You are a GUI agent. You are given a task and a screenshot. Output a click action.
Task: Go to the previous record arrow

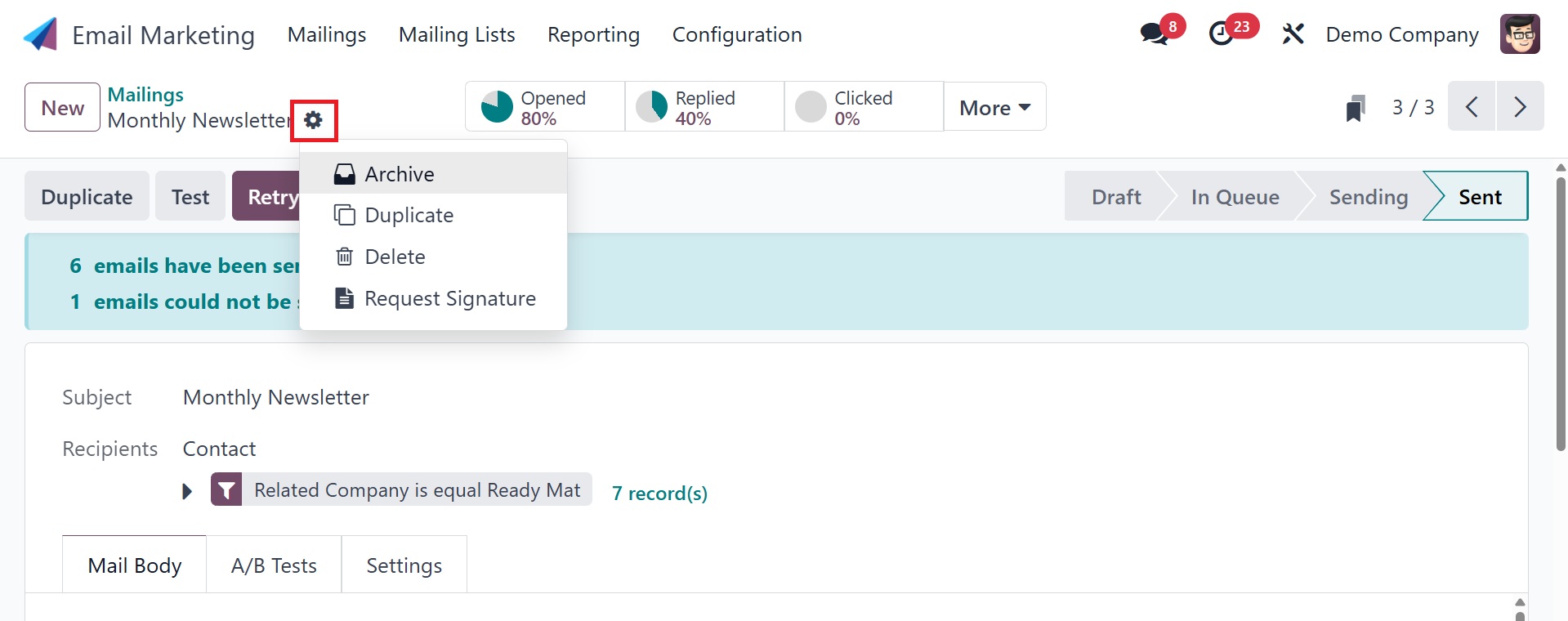click(1472, 107)
